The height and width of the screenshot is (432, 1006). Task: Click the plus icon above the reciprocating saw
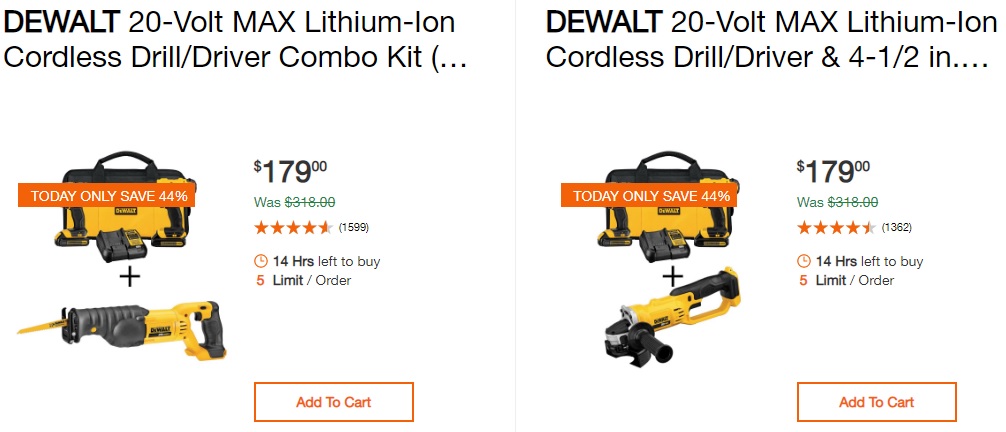point(129,276)
